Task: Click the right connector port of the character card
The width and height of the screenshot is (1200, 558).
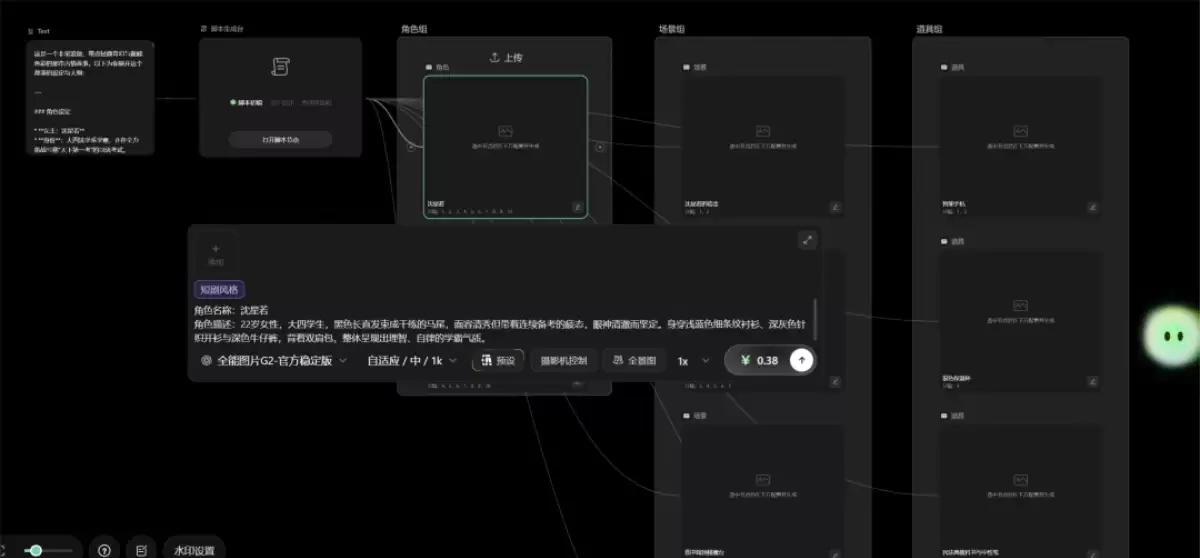Action: pyautogui.click(x=600, y=147)
